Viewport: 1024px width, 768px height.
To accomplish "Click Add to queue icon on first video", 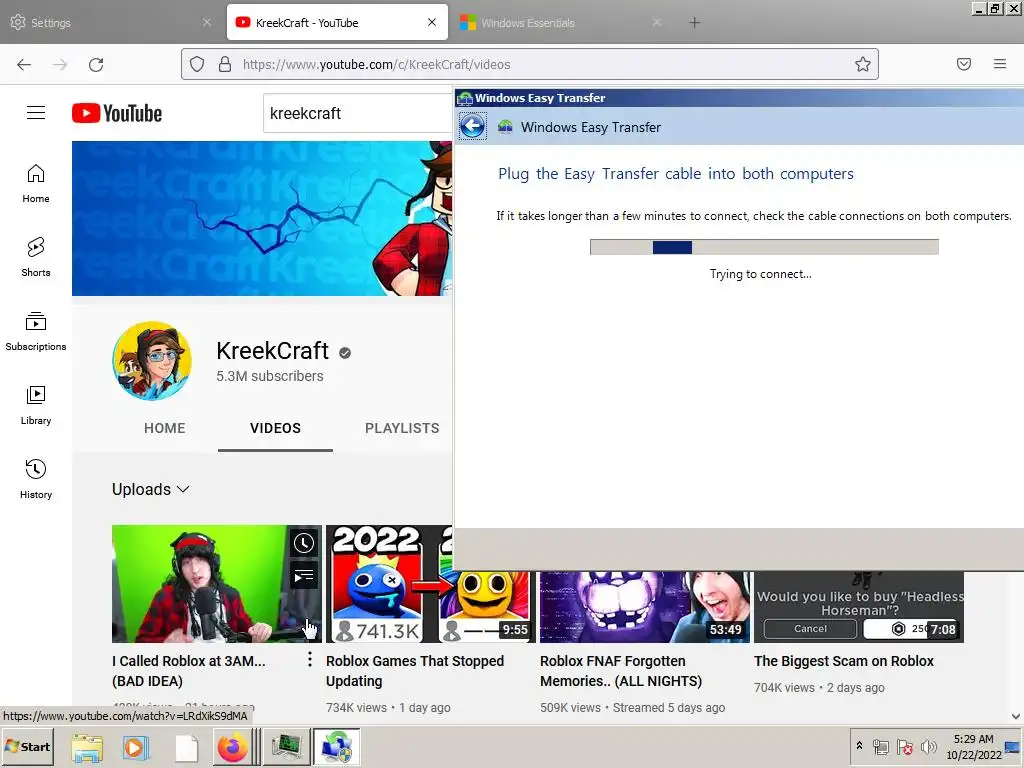I will coord(304,575).
